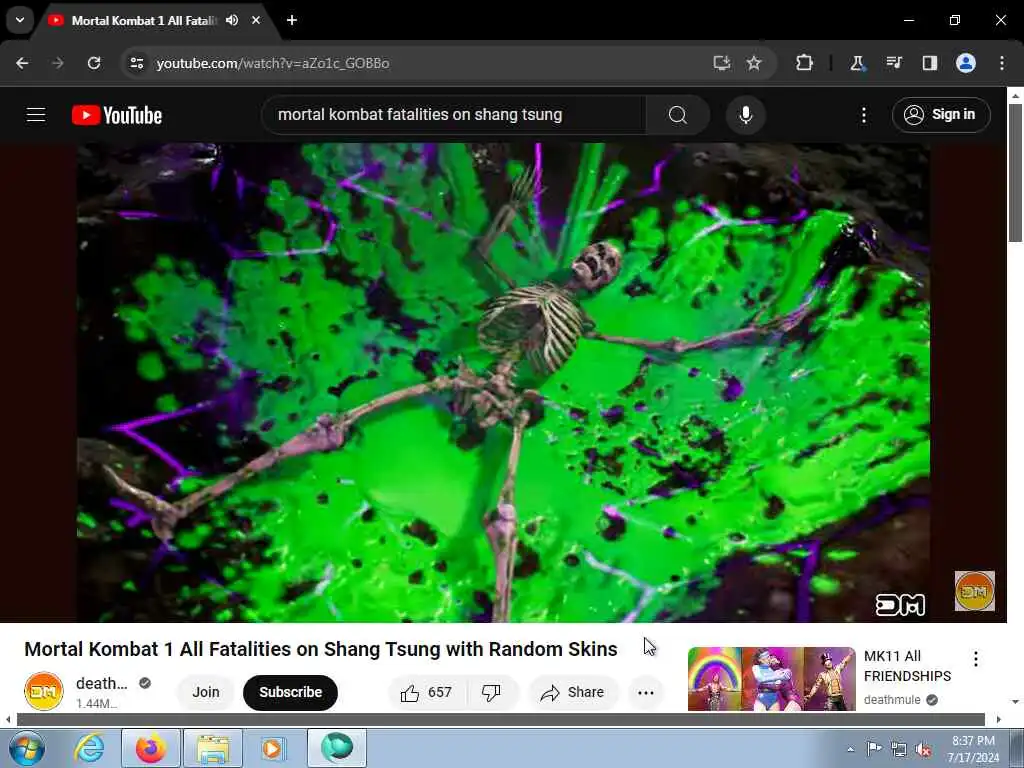Open Firefox from the taskbar

tap(151, 748)
